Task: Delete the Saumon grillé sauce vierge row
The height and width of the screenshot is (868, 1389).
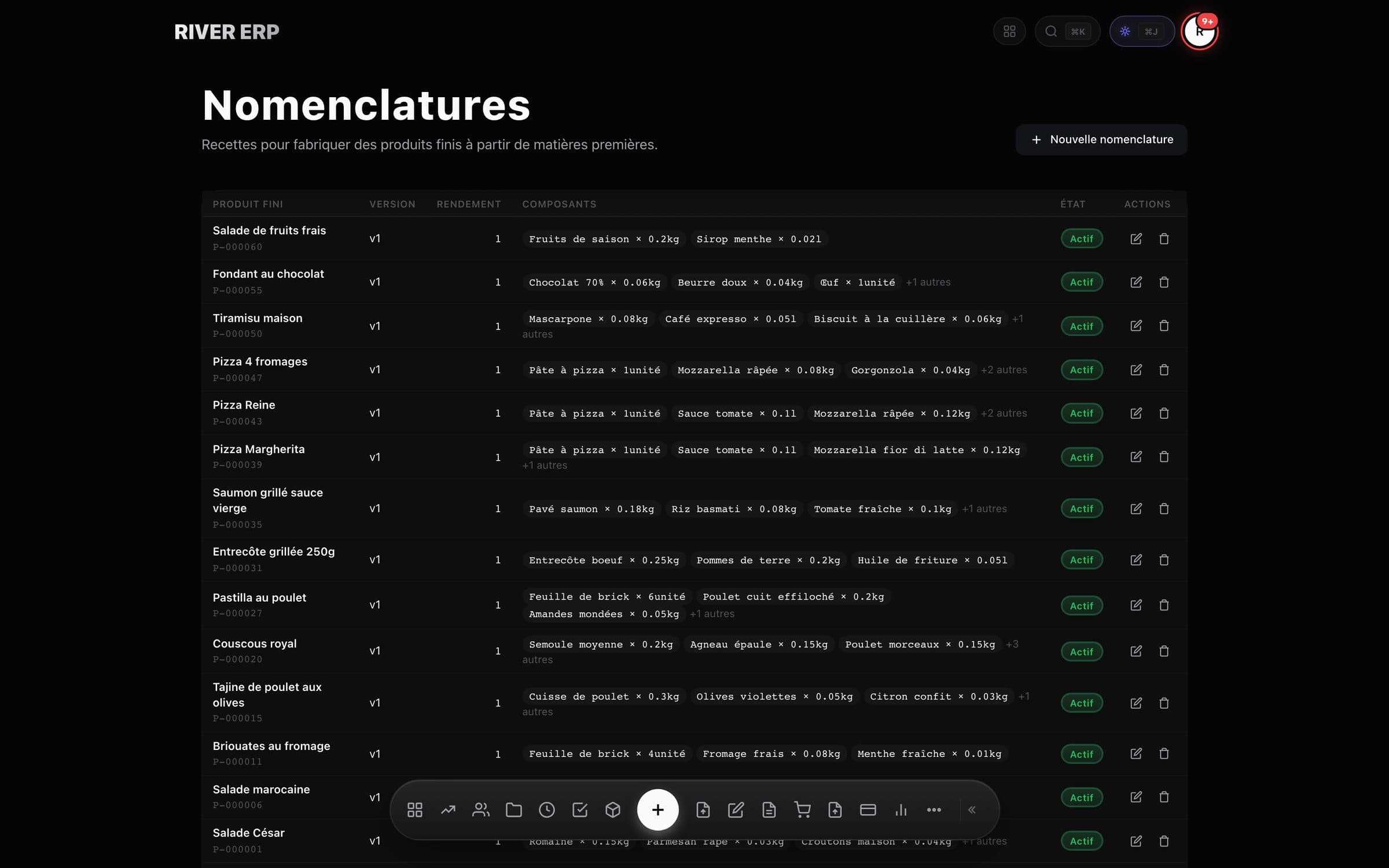Action: tap(1164, 509)
